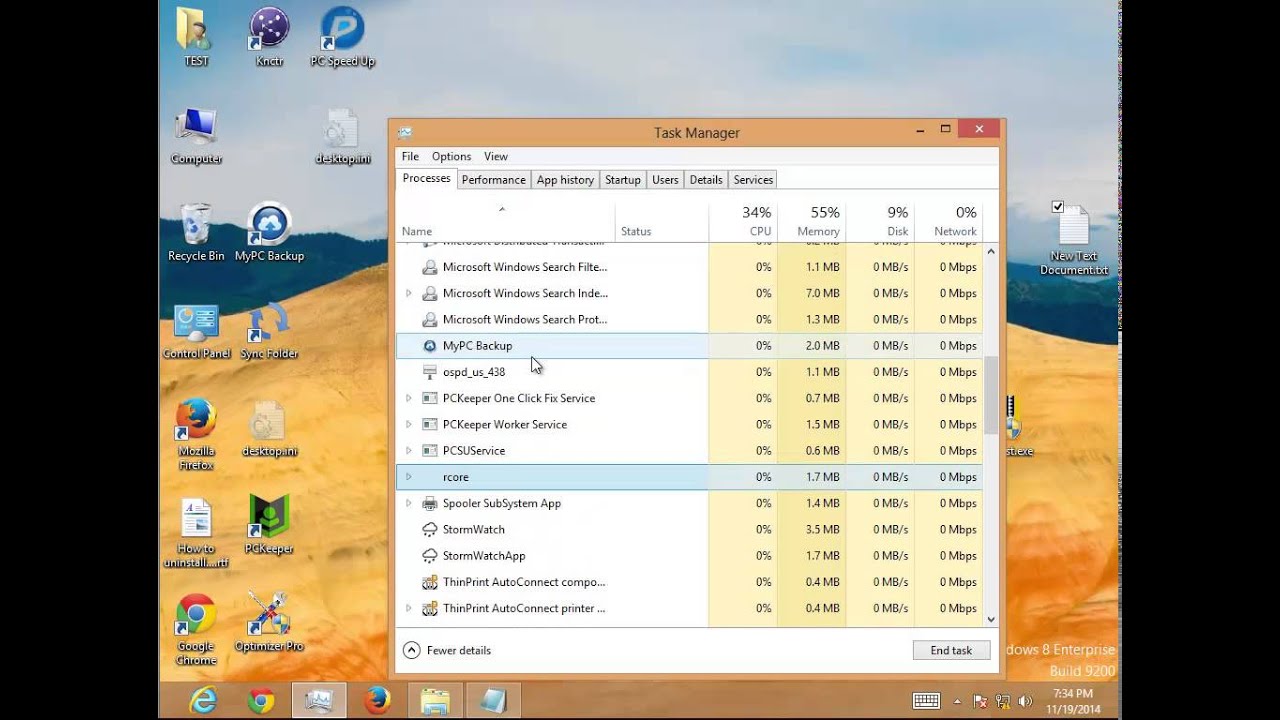The width and height of the screenshot is (1280, 720).
Task: Expand the rcore process row
Action: (408, 477)
